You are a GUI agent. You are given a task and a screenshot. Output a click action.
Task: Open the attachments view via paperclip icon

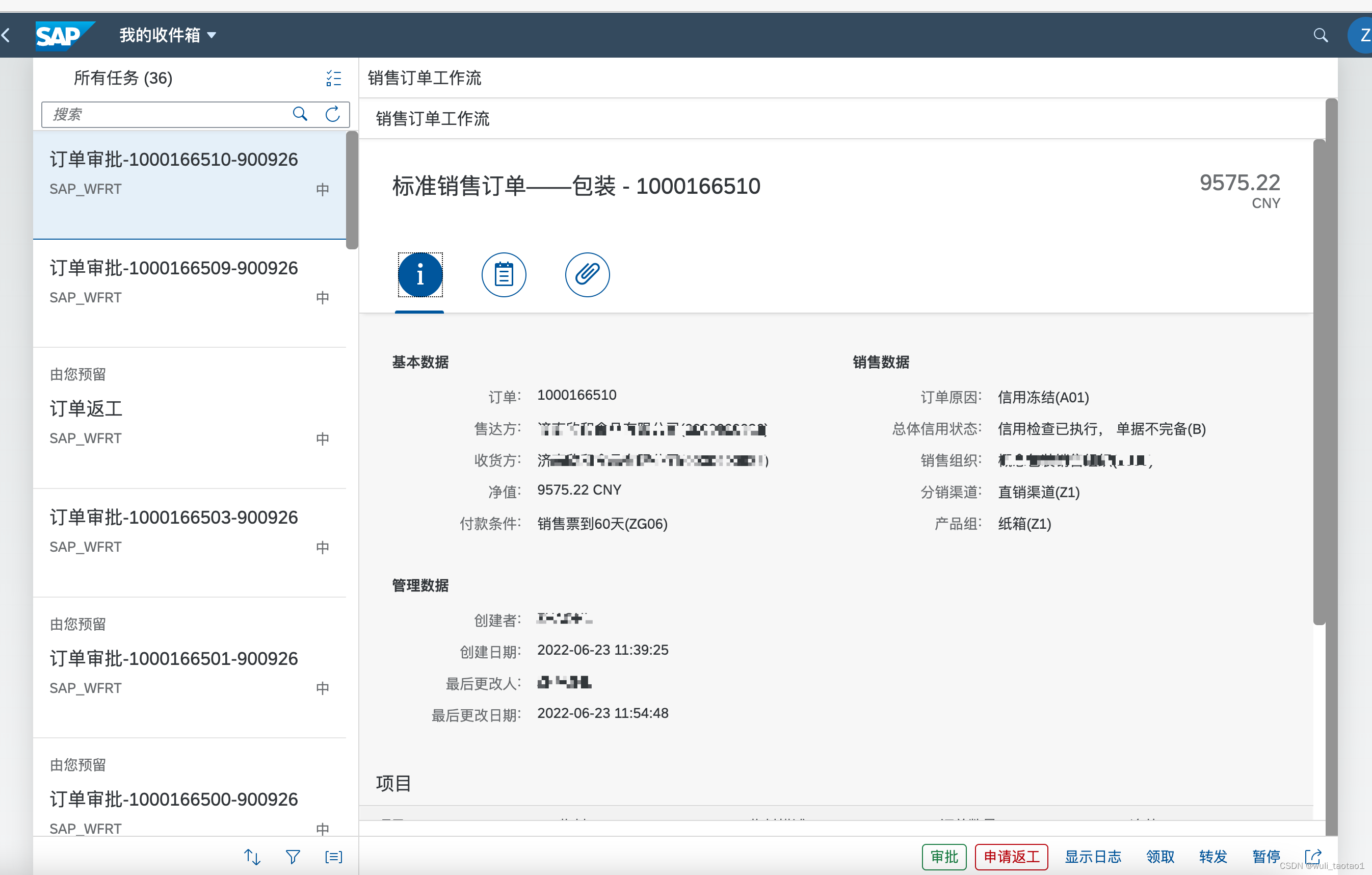[587, 274]
